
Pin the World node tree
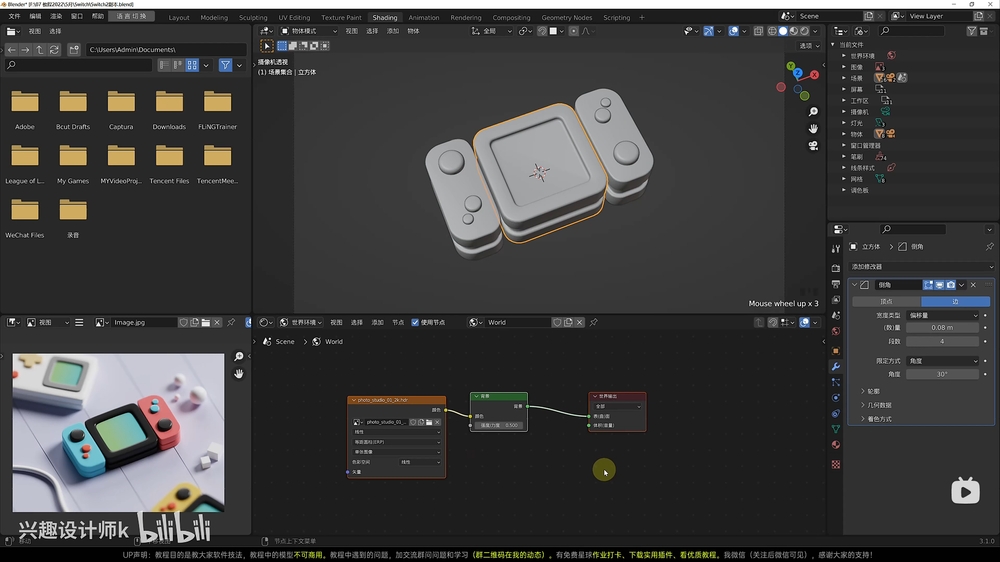593,322
